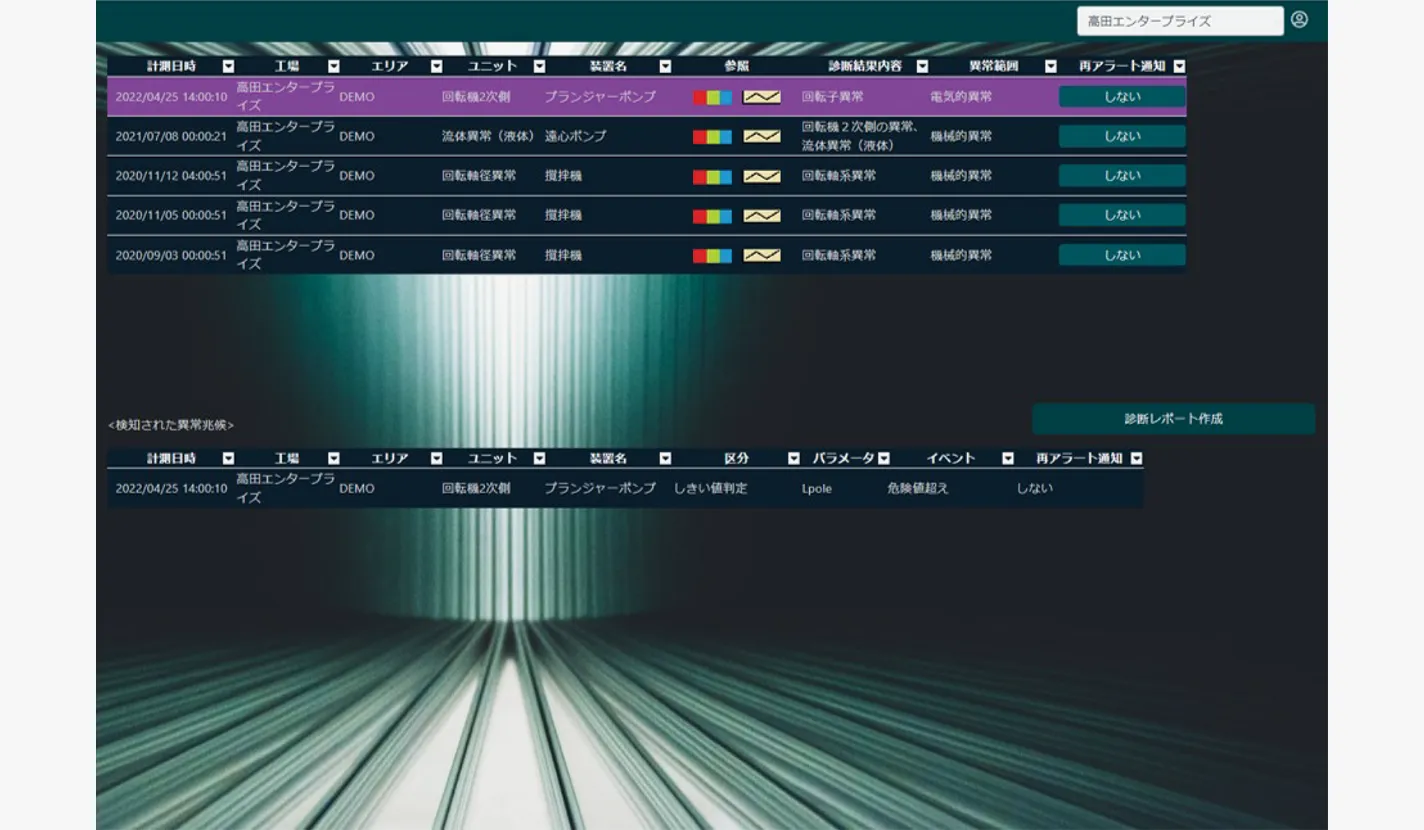The image size is (1424, 830).
Task: Open color heatmap icon for plunger pump row
Action: tap(712, 97)
